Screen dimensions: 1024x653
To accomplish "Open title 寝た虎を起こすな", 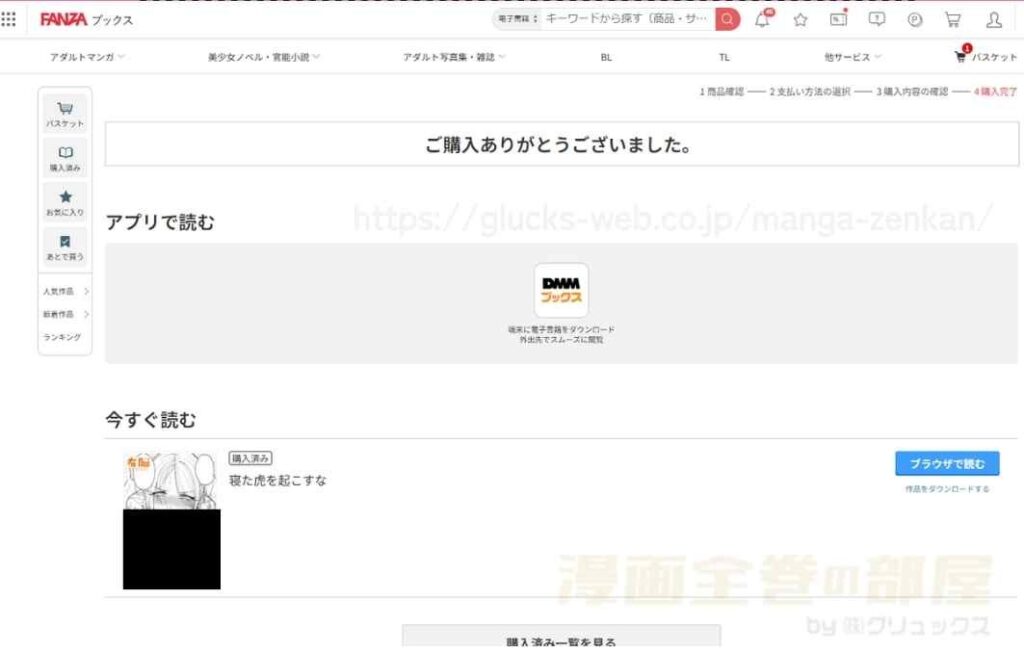I will coord(278,481).
